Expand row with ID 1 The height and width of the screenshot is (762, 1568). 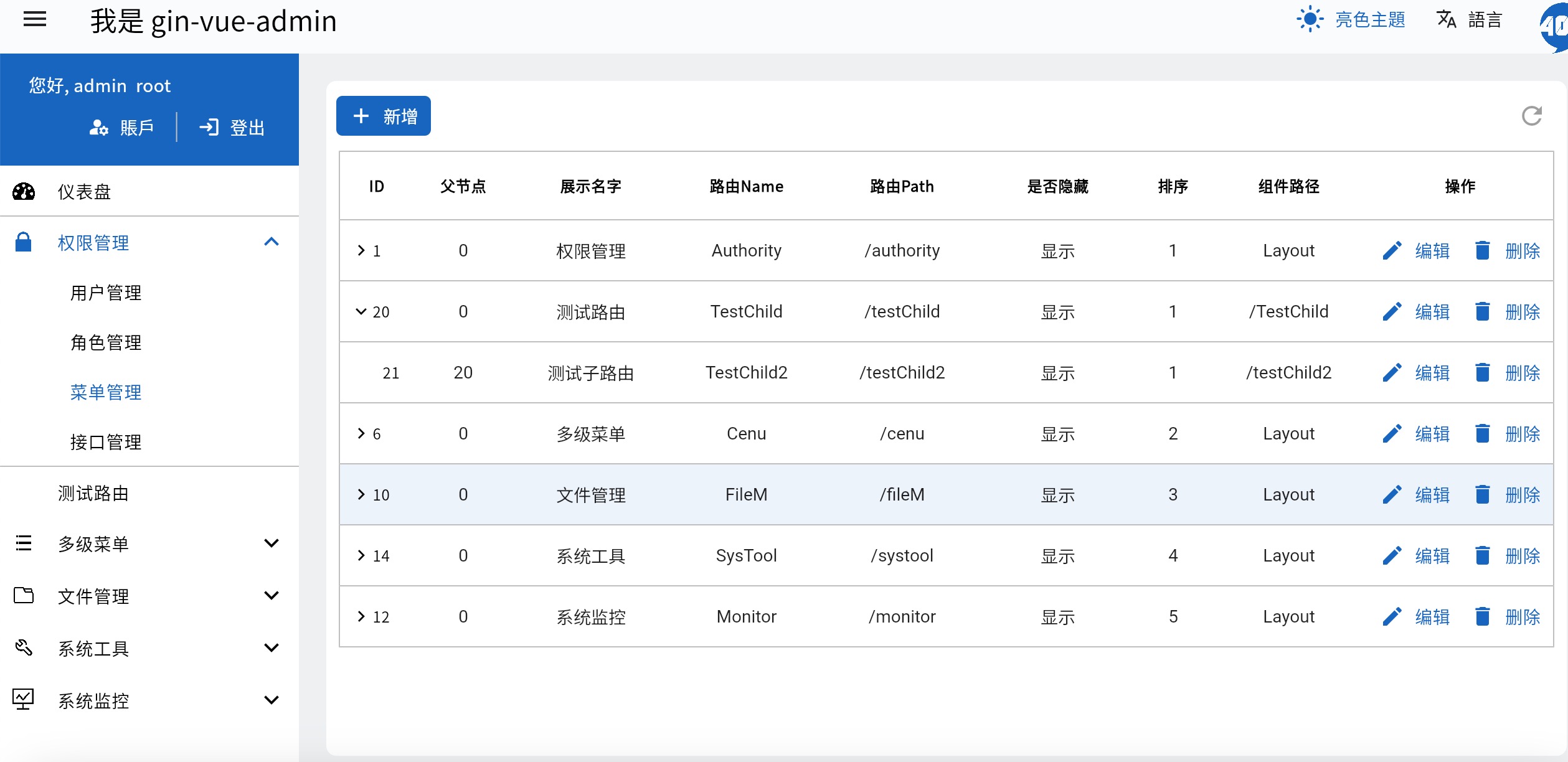point(361,250)
